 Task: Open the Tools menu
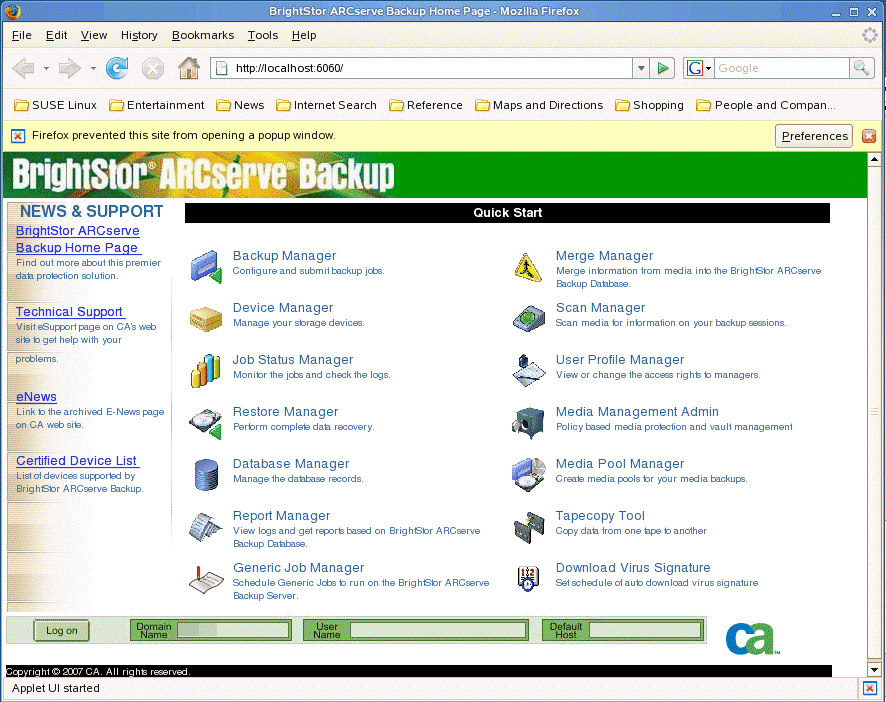click(263, 35)
